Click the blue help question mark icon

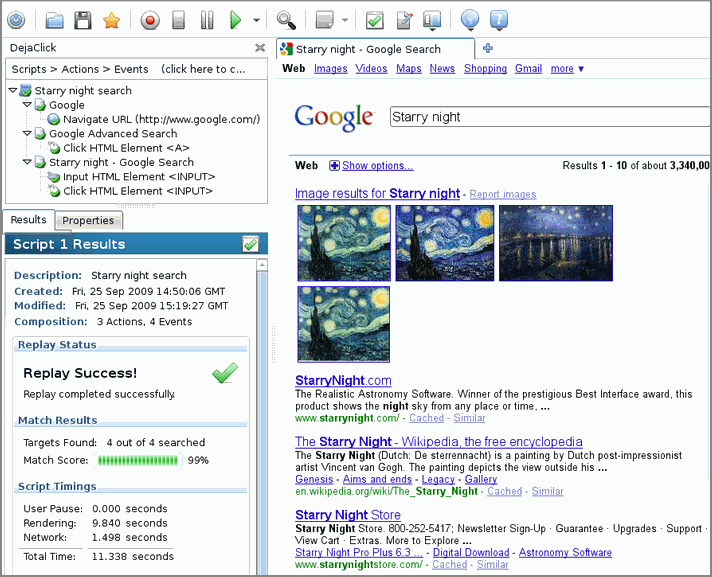coord(498,19)
